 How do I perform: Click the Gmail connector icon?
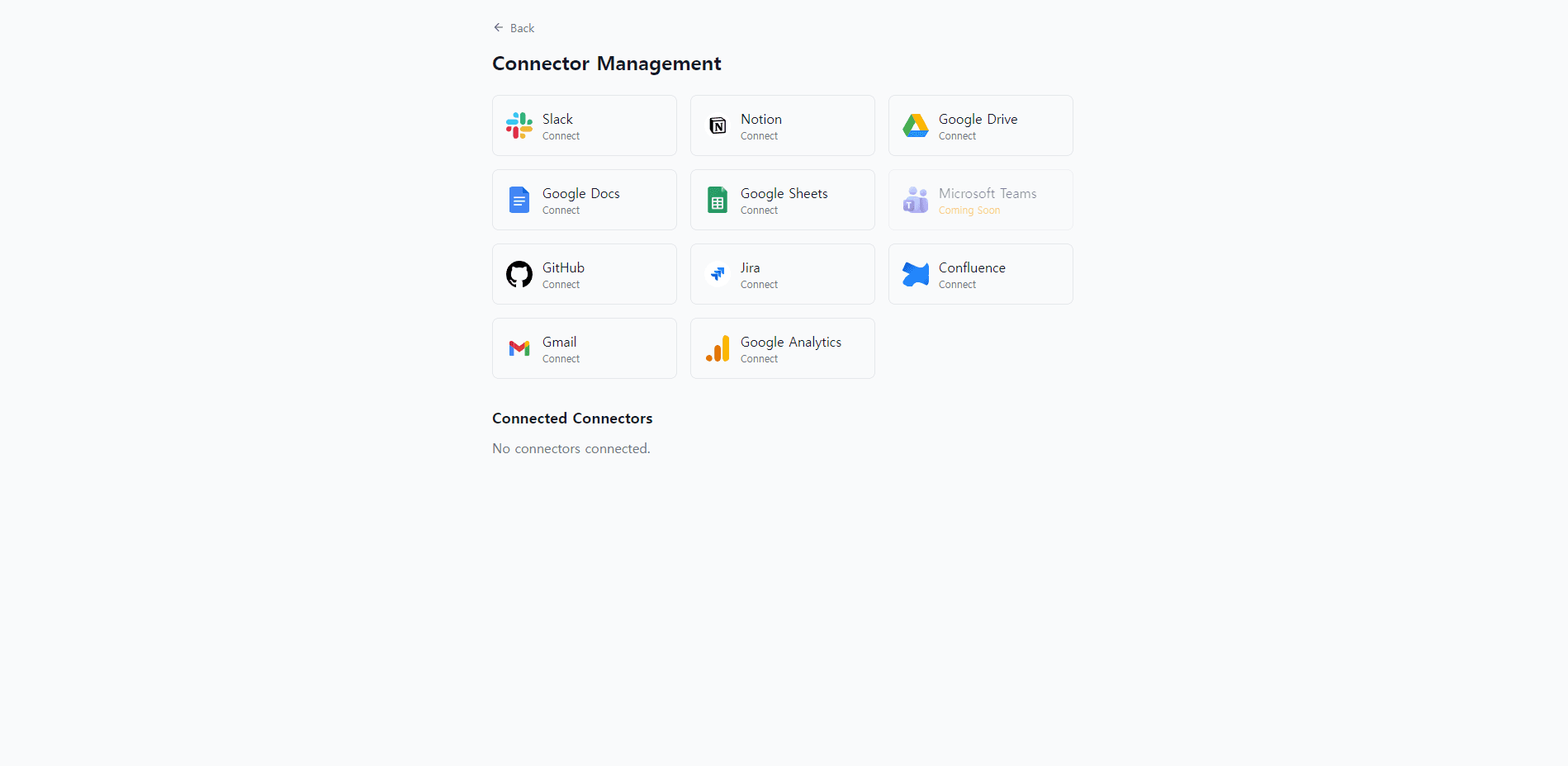(x=519, y=348)
